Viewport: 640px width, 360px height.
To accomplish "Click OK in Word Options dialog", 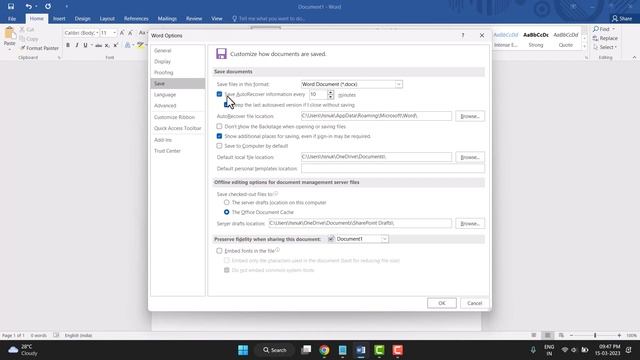I will [x=442, y=303].
